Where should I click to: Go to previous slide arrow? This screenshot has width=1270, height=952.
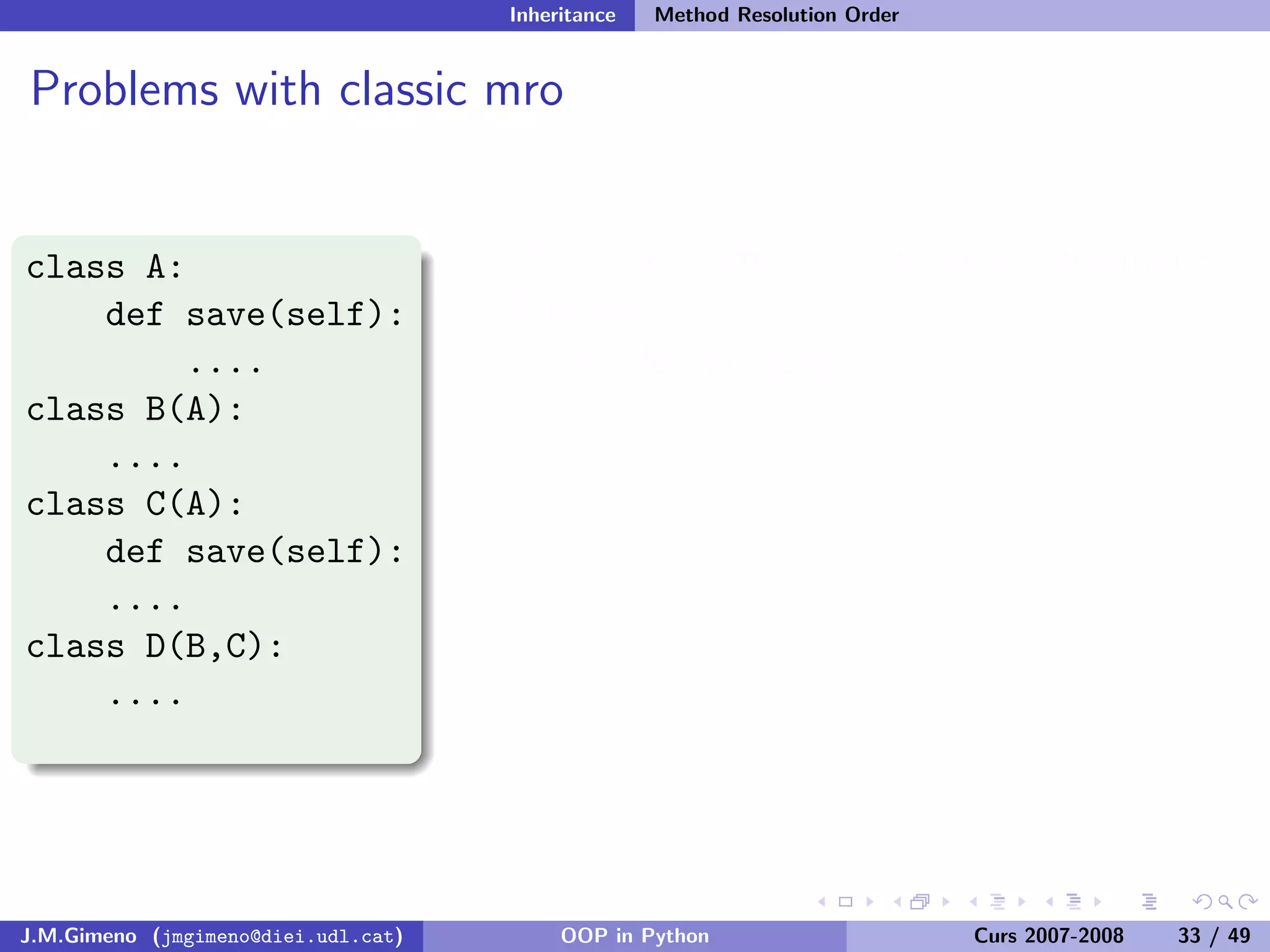click(x=822, y=902)
